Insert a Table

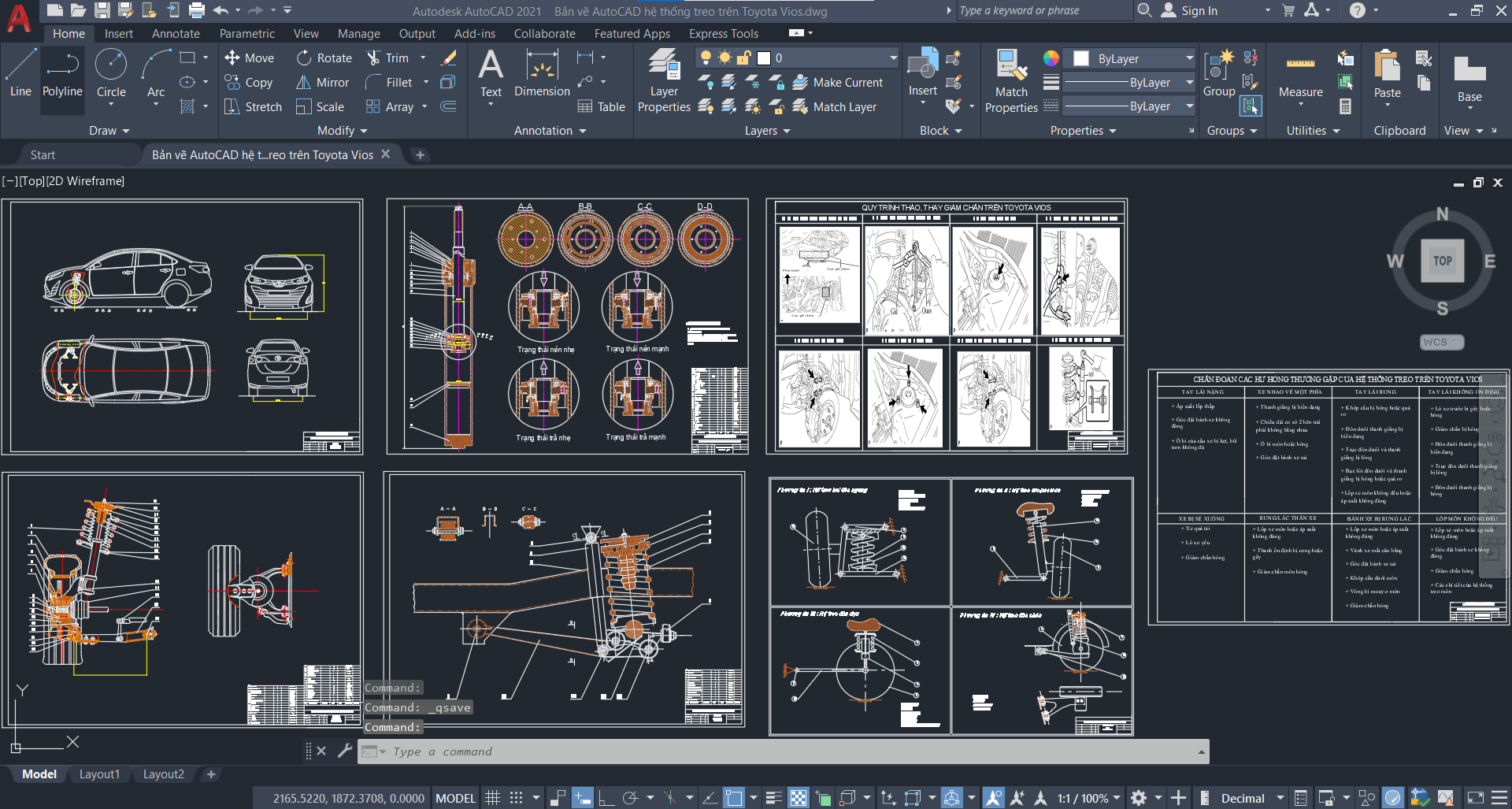pos(601,106)
